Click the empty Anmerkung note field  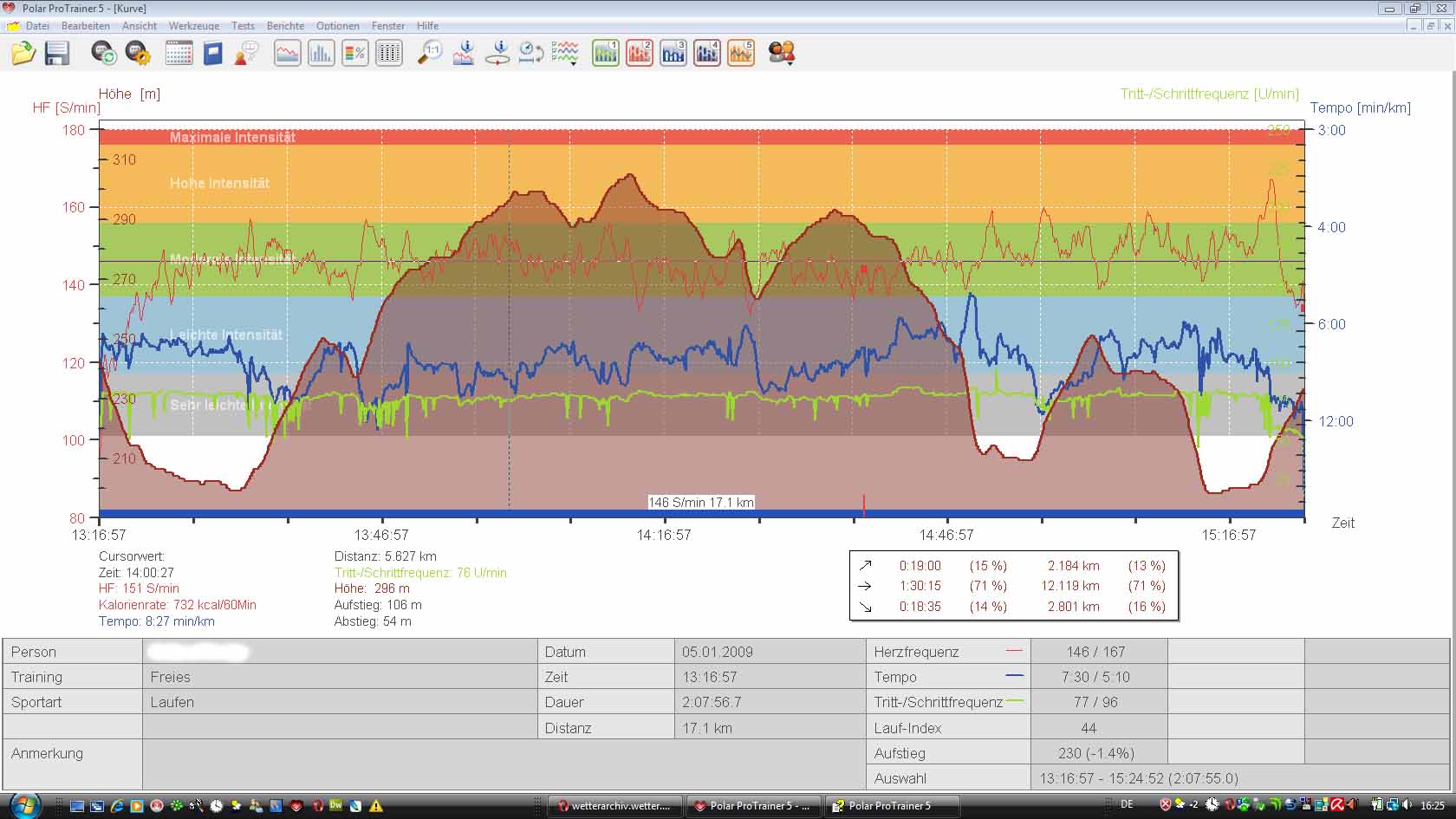[x=503, y=764]
